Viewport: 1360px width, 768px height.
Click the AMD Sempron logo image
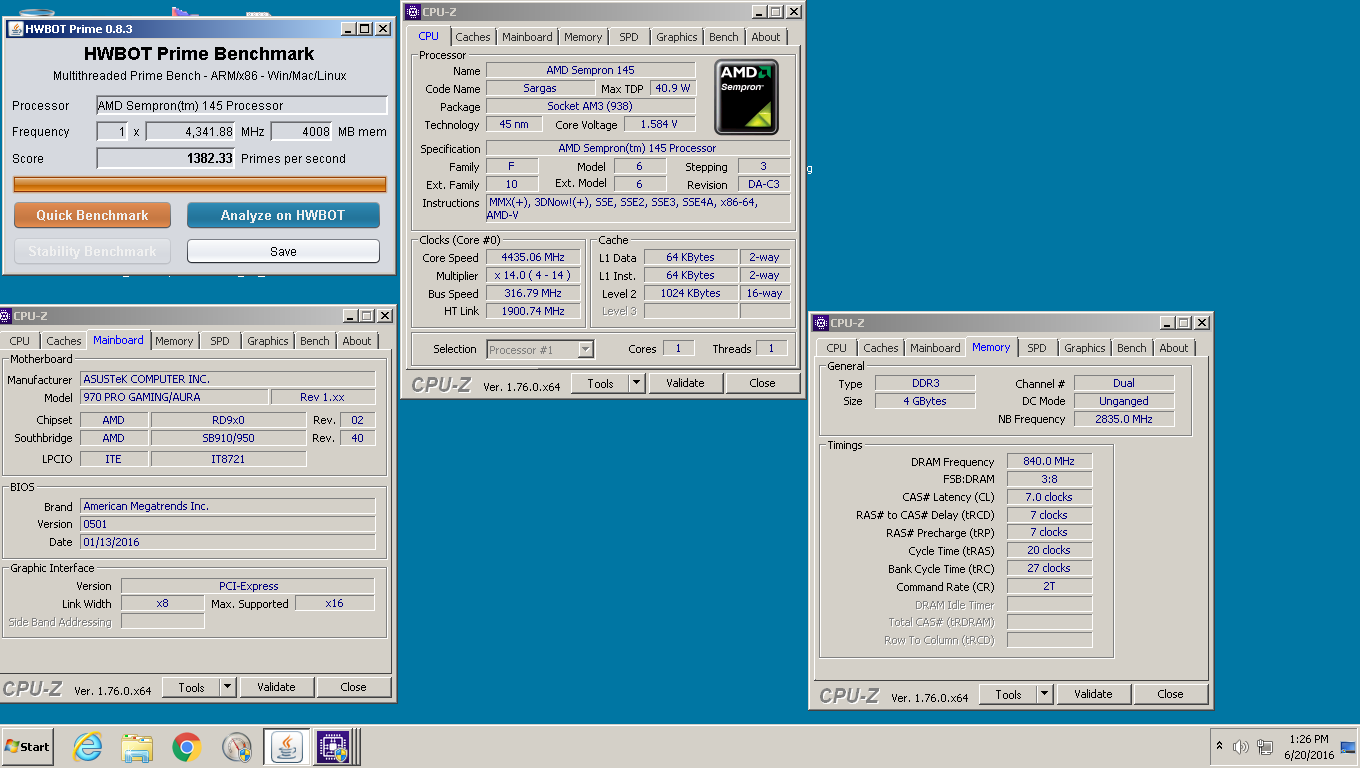(746, 96)
